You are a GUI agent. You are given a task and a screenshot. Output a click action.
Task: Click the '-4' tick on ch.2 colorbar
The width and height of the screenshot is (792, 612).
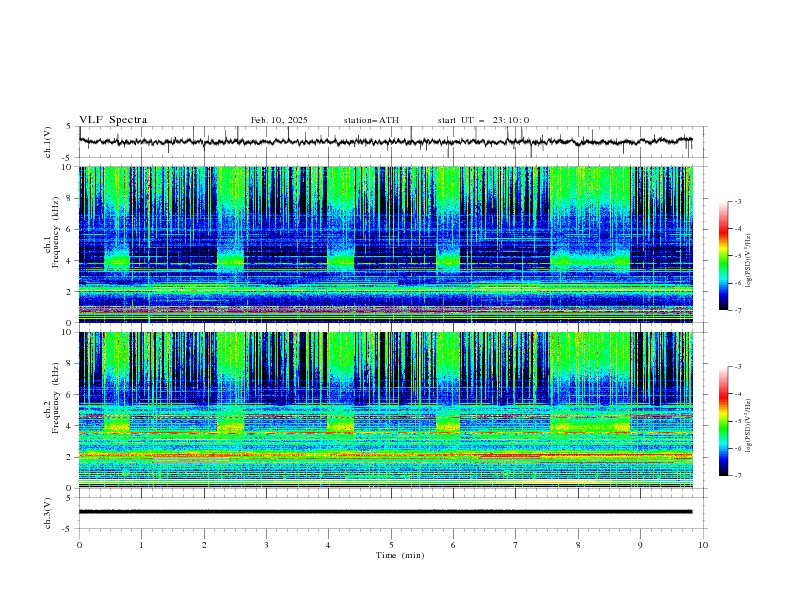pos(737,394)
